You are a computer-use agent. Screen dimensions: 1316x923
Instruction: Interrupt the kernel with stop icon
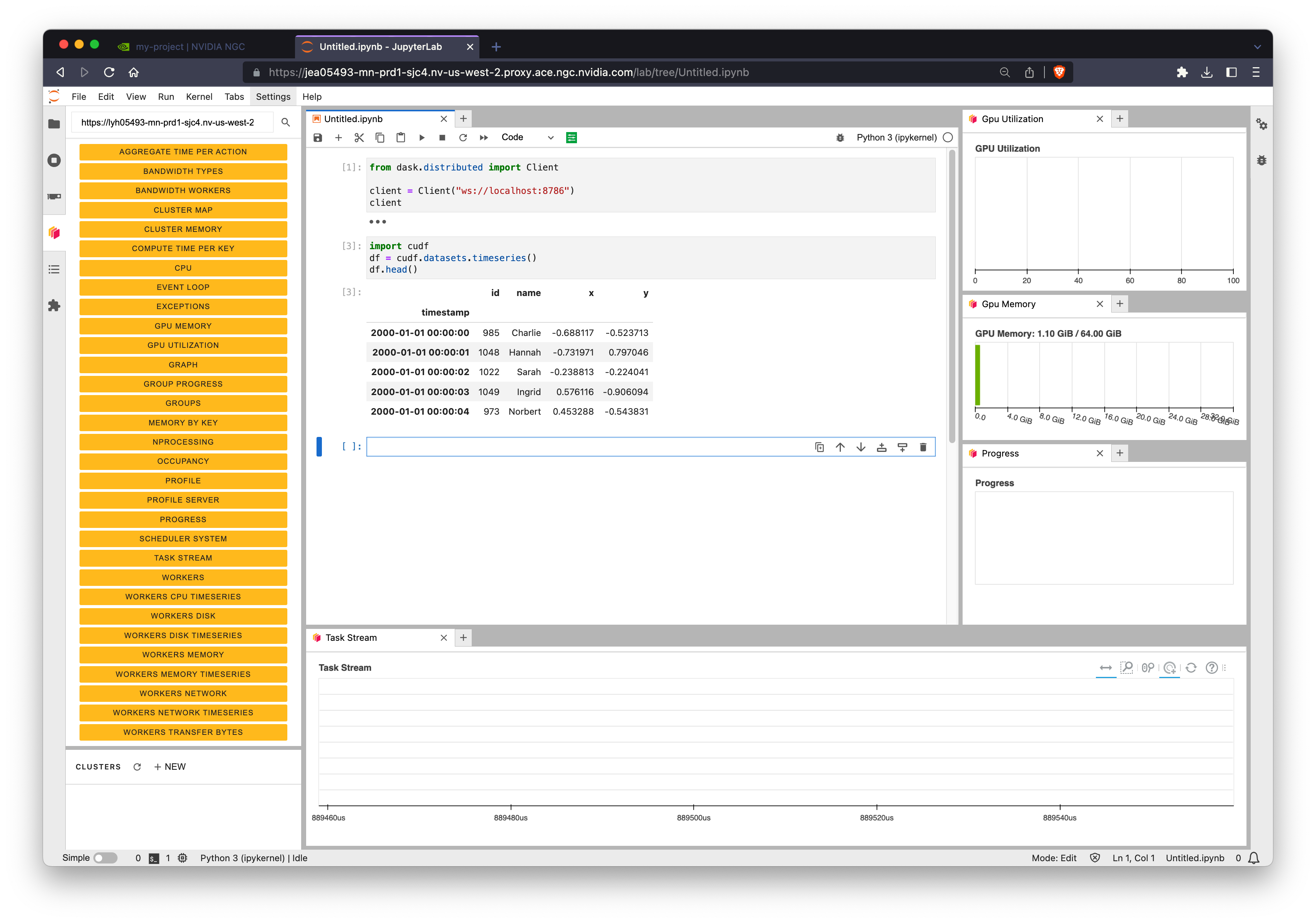[443, 137]
